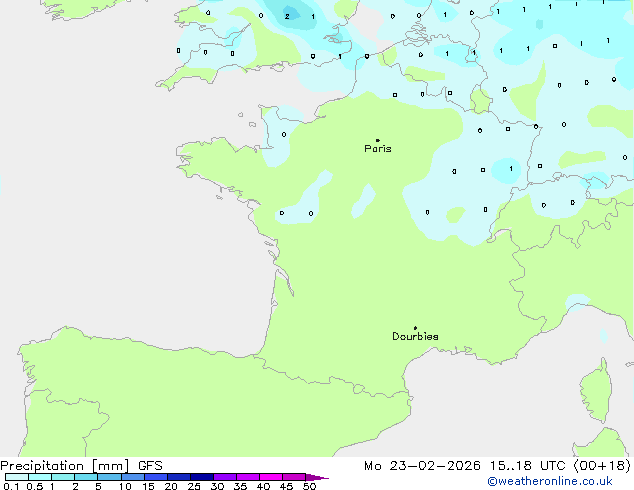This screenshot has width=634, height=490.
Task: Click the legend value '30'
Action: [x=218, y=486]
